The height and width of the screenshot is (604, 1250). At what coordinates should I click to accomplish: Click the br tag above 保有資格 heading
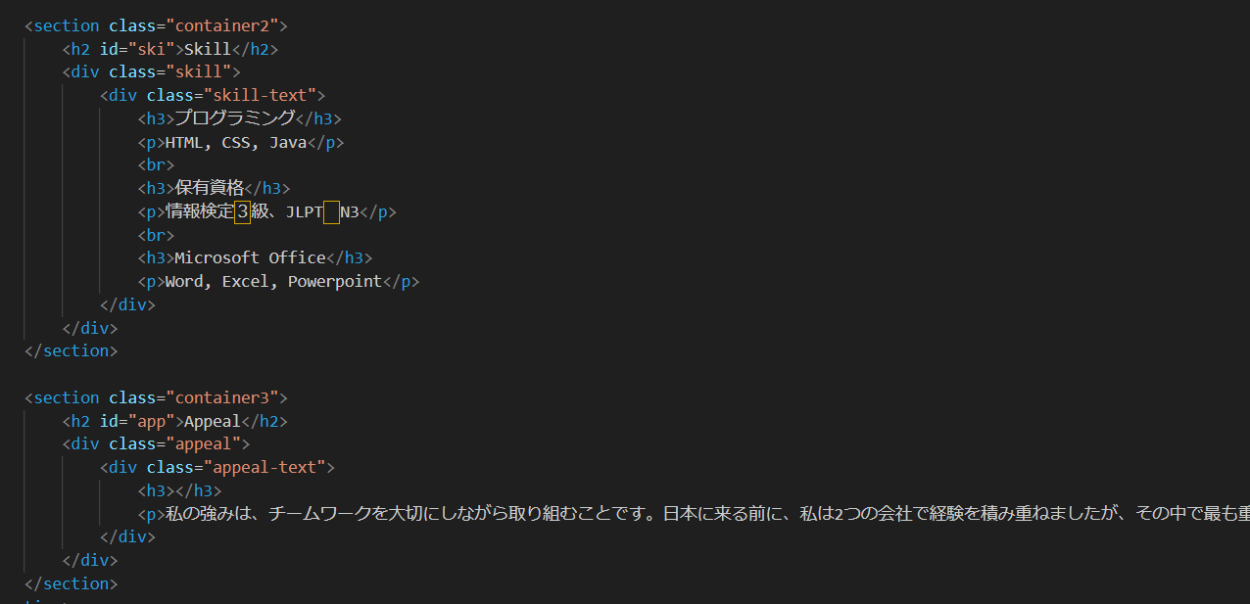click(156, 166)
